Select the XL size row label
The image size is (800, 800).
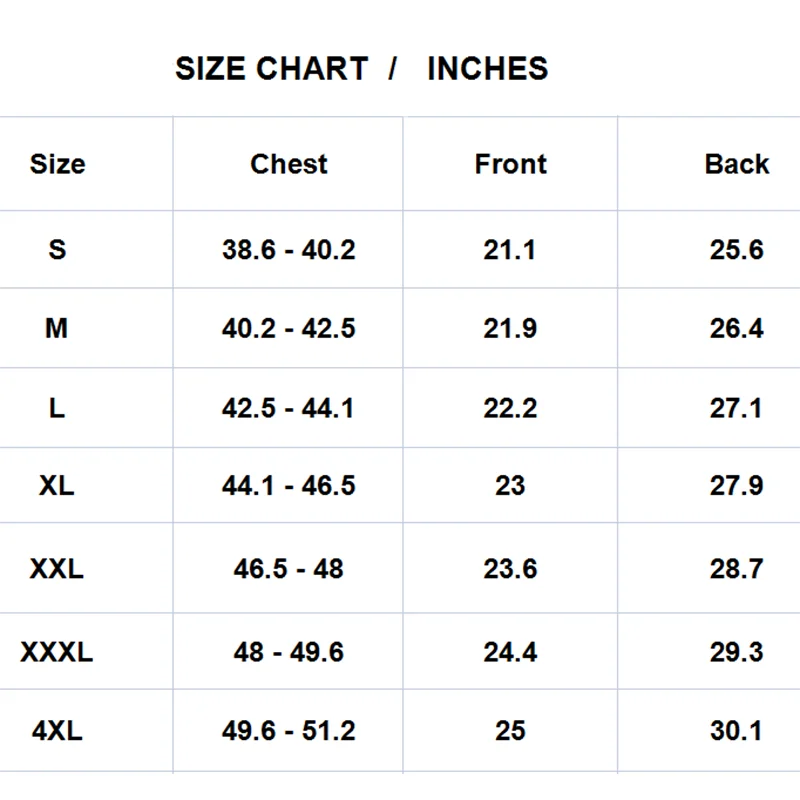(x=57, y=486)
